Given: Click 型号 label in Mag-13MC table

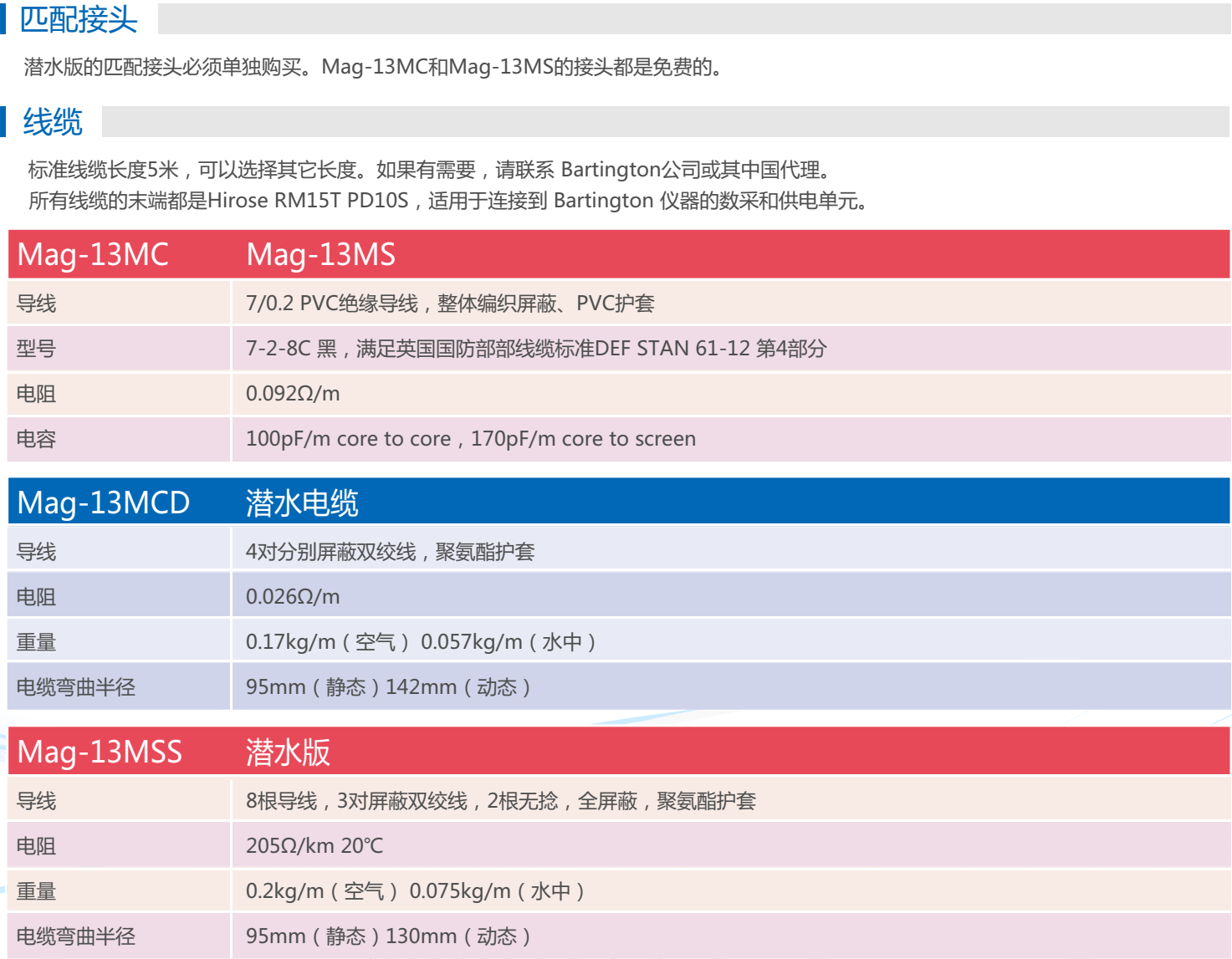Looking at the screenshot, I should pyautogui.click(x=36, y=349).
